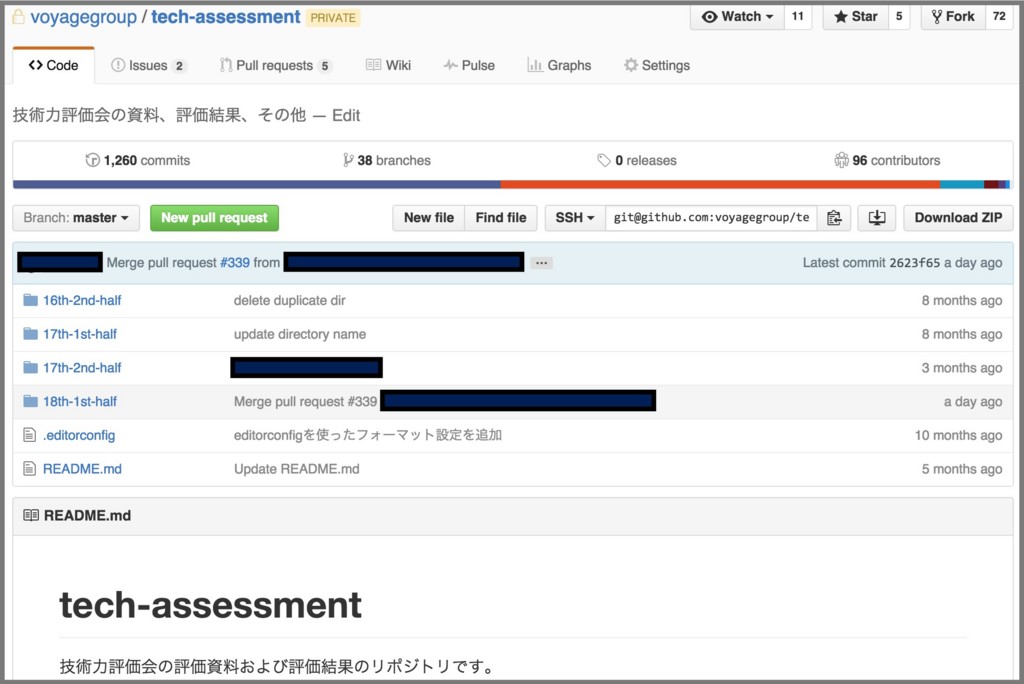This screenshot has height=684, width=1024.
Task: Open watchers count 11
Action: click(797, 17)
